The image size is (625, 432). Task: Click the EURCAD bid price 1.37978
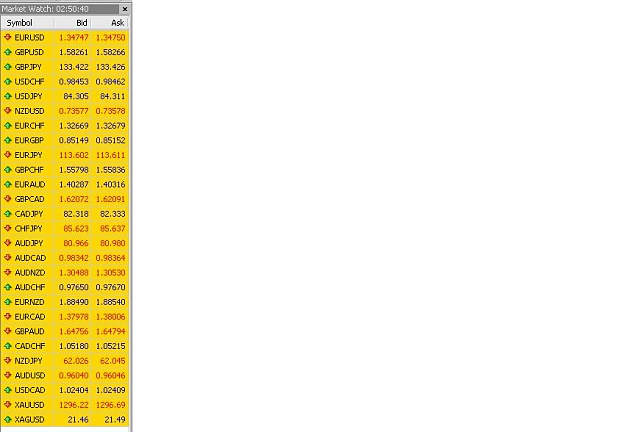tap(74, 317)
